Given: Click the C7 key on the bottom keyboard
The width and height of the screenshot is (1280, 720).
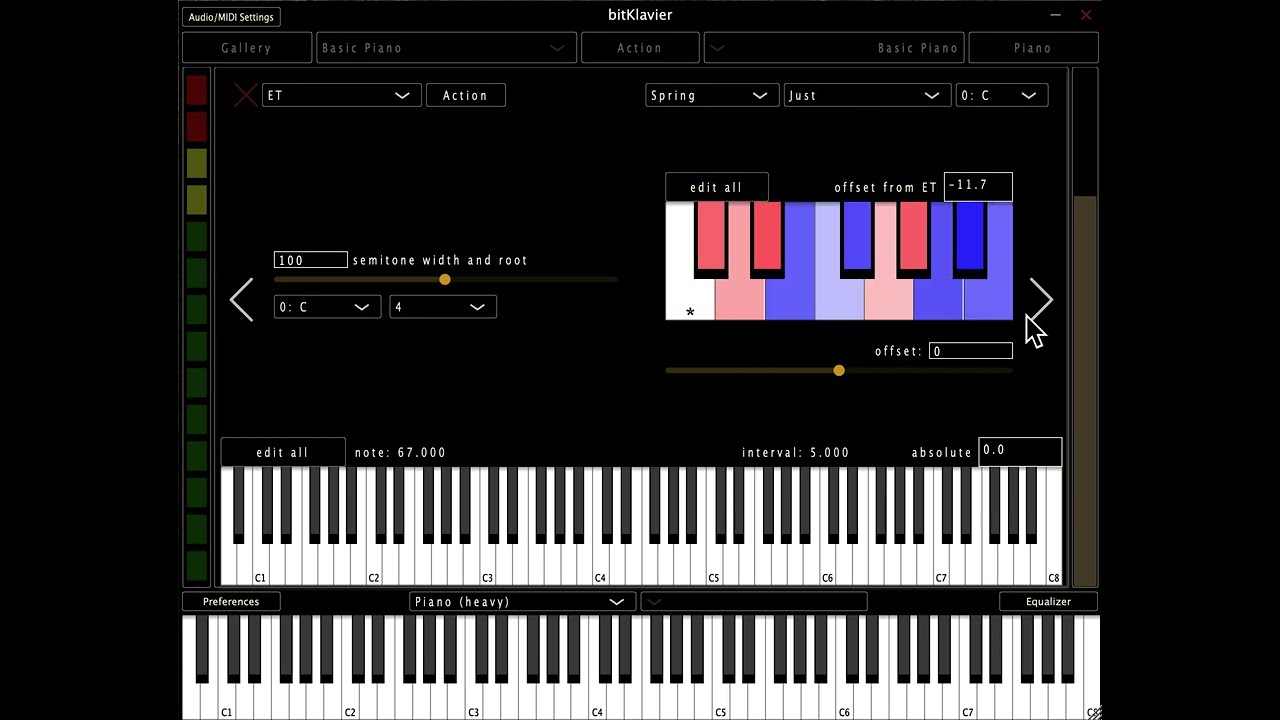Looking at the screenshot, I should (x=967, y=700).
